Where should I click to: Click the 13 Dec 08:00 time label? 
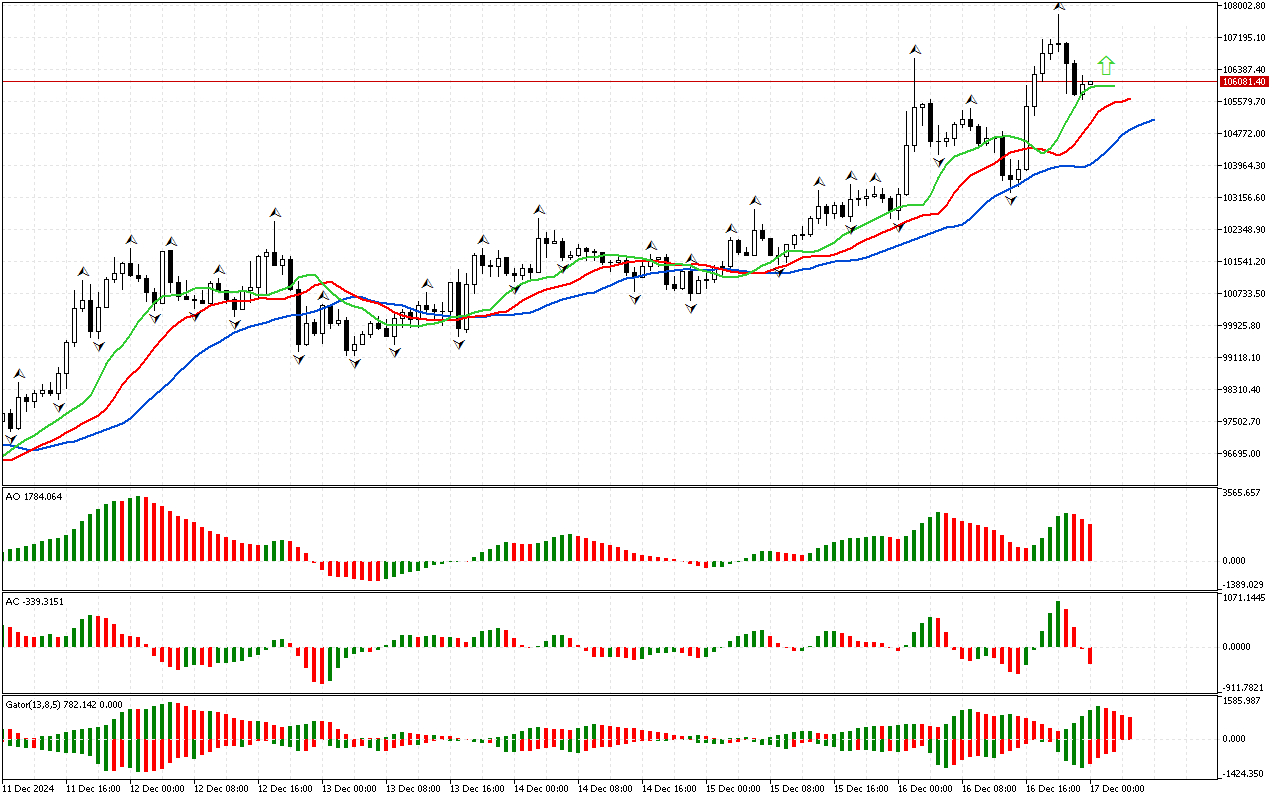413,789
